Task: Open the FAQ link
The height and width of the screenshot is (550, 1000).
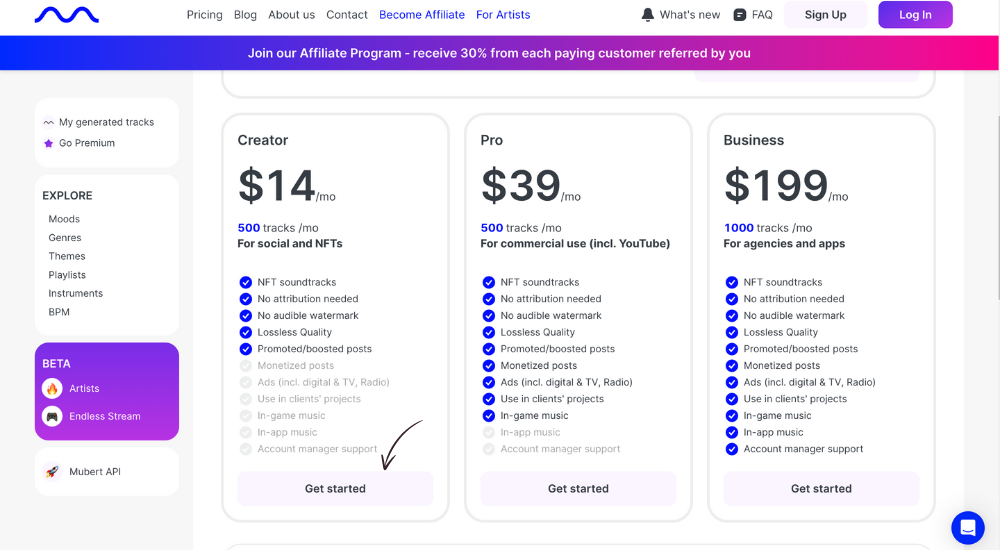Action: coord(762,15)
